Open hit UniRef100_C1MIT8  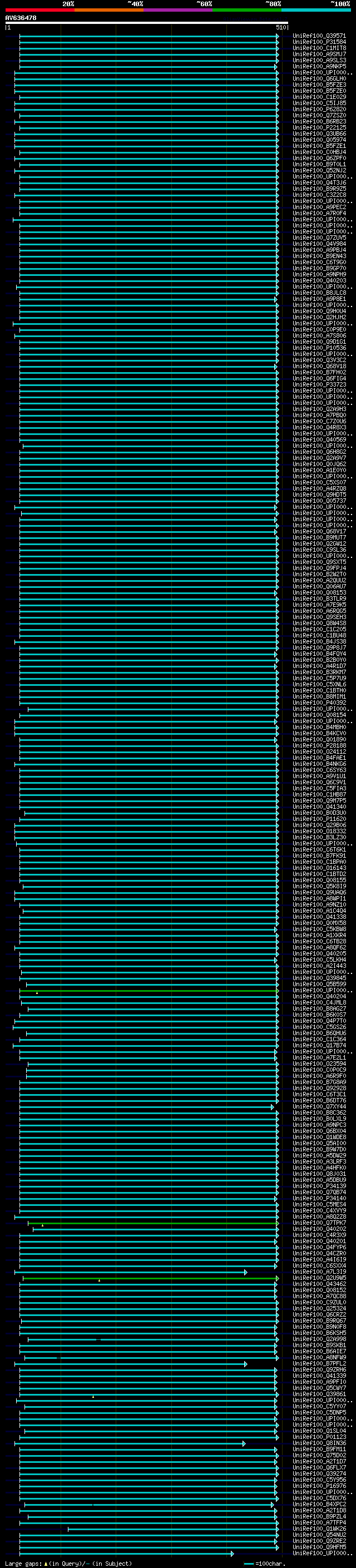coord(319,48)
